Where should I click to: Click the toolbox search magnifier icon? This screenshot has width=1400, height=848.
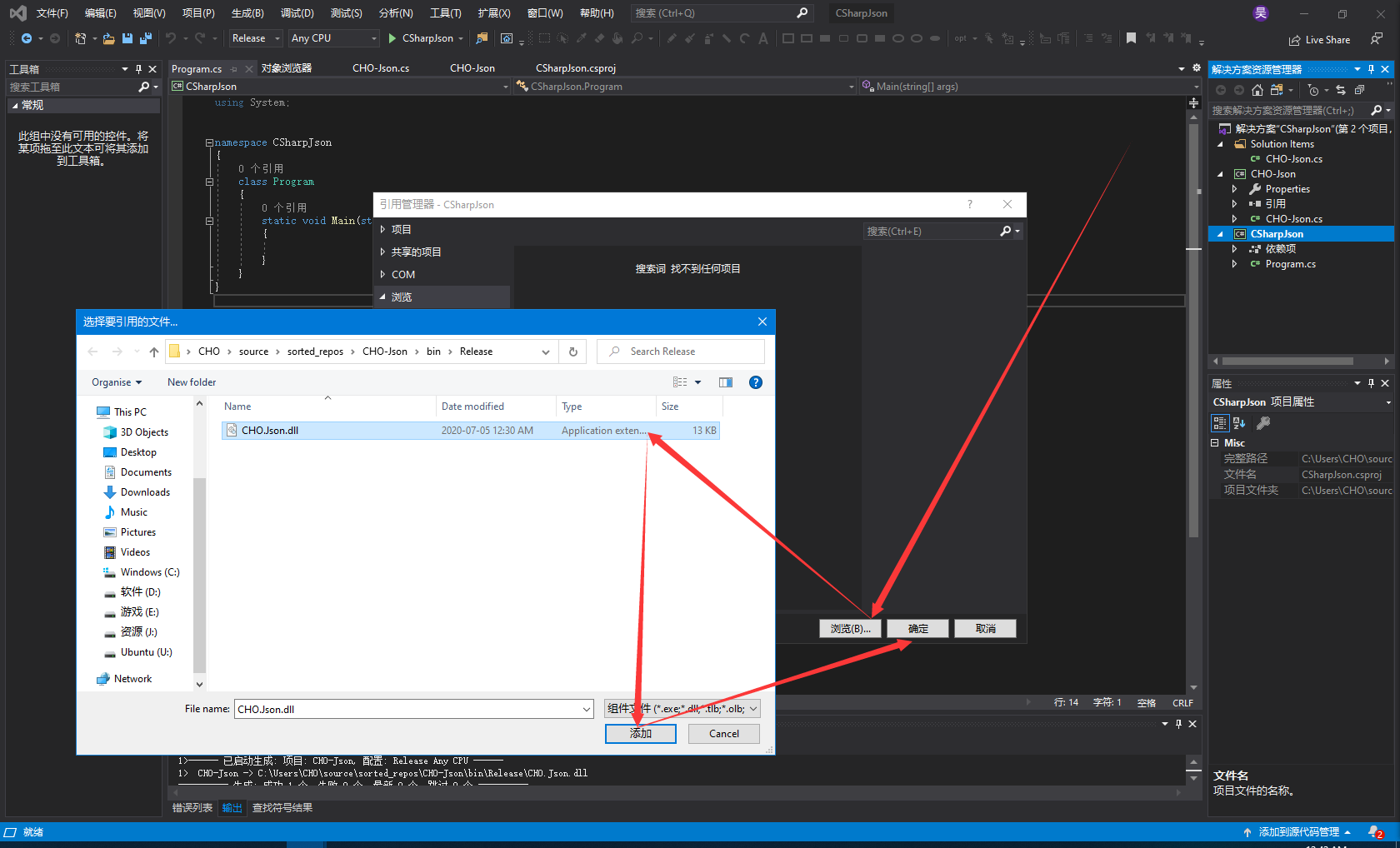point(143,87)
